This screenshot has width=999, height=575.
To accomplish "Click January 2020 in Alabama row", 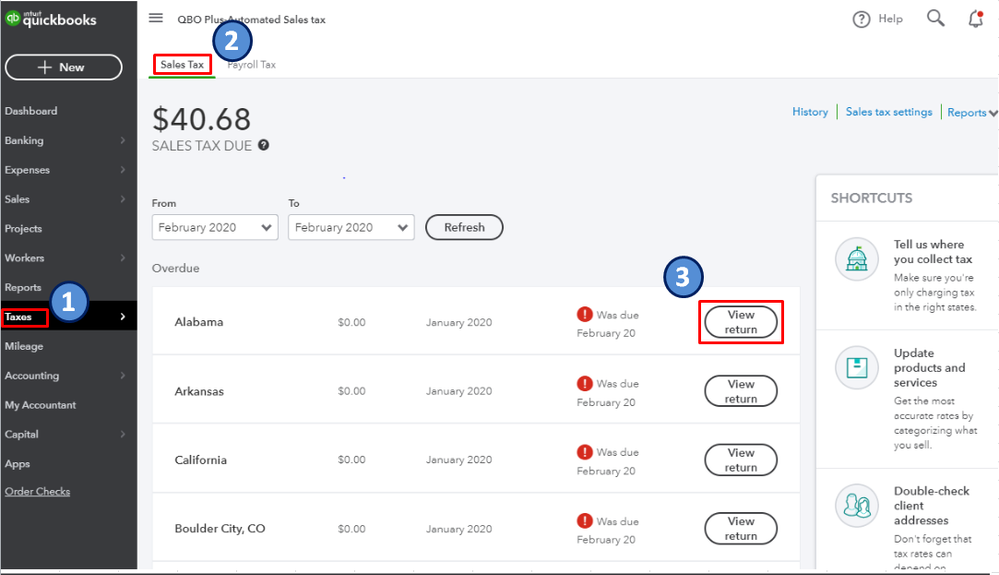I will coord(459,322).
